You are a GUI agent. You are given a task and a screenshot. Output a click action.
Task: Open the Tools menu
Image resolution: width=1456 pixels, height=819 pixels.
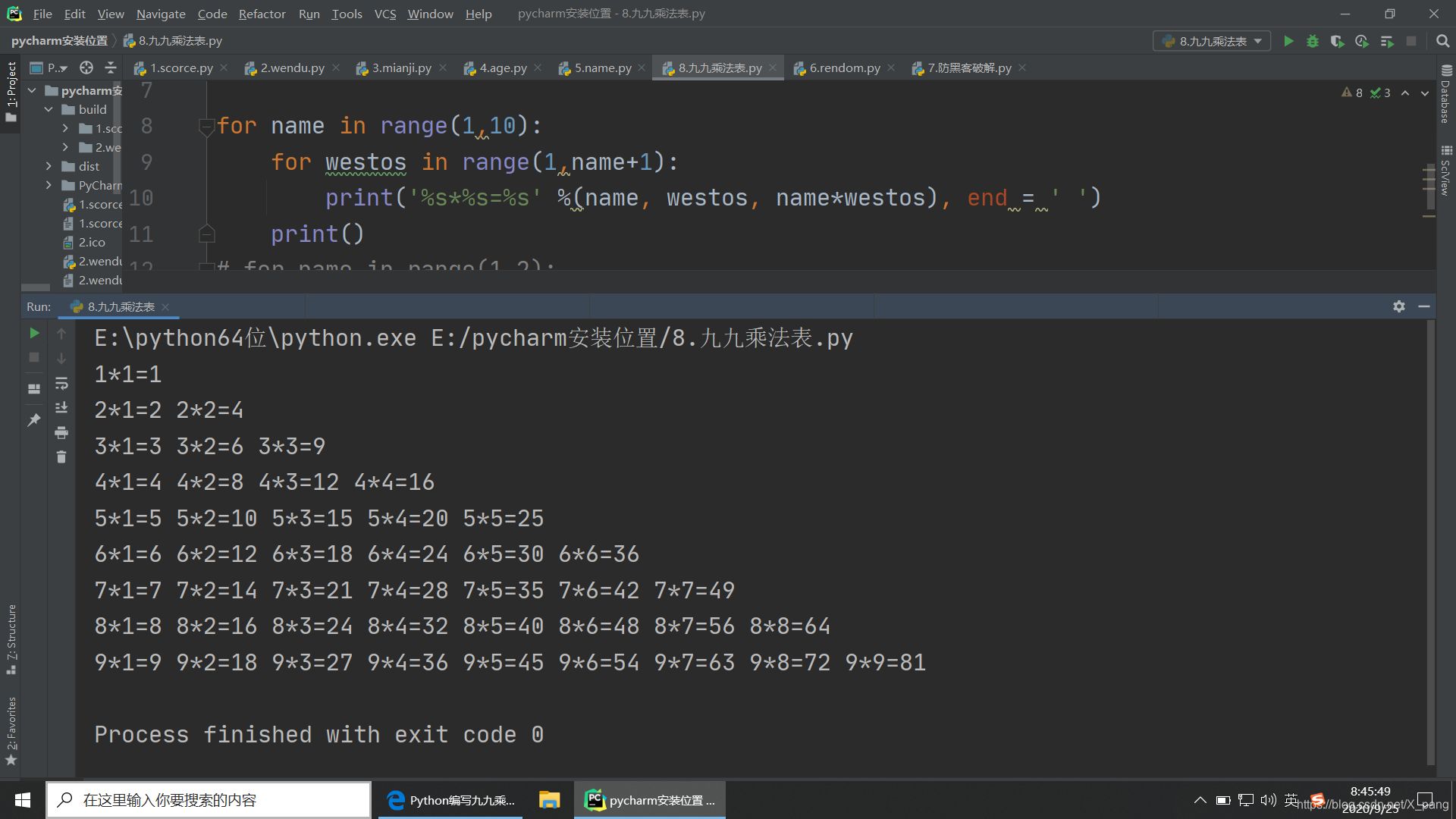point(347,14)
